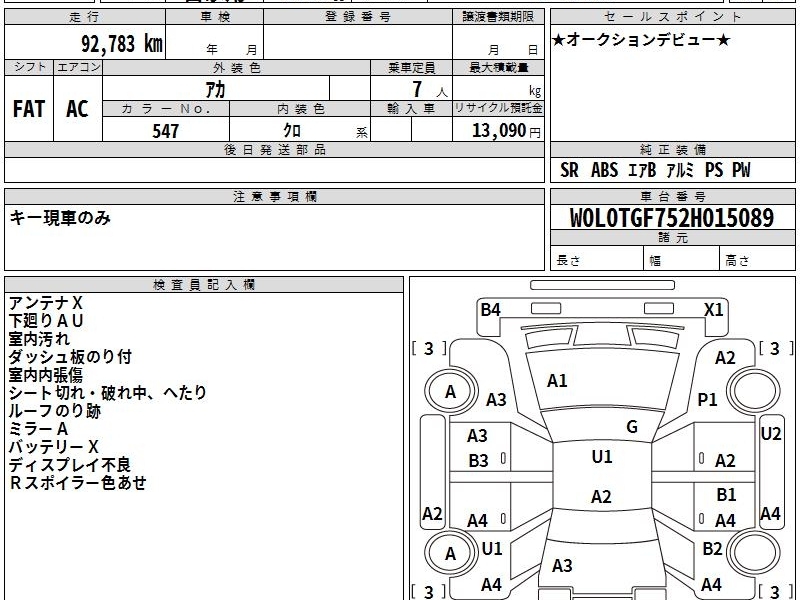Click the inspector note 室内内張傷
The image size is (800, 600).
pyautogui.click(x=45, y=375)
